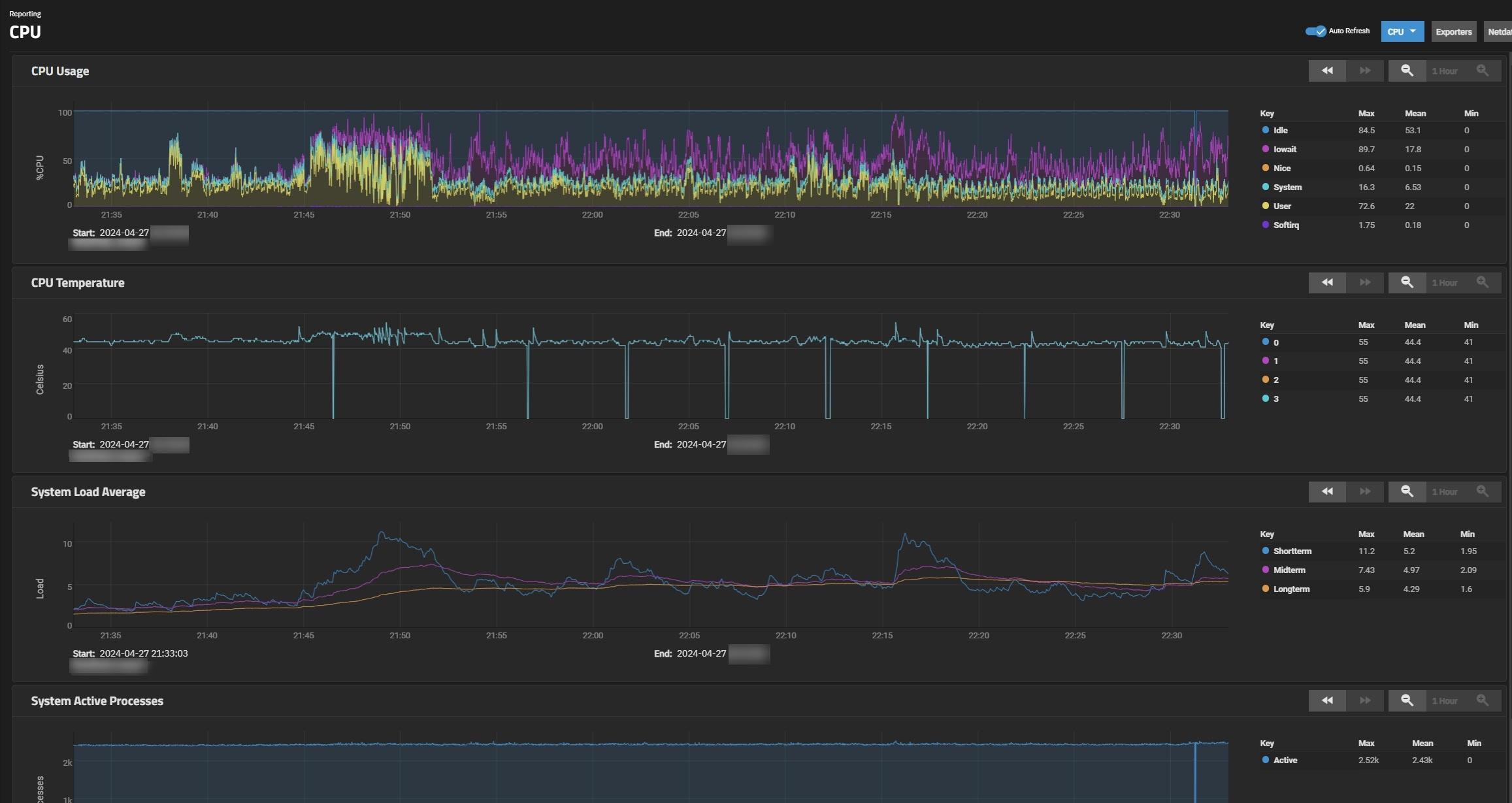Rewind the System Load Average chart
Viewport: 1512px width, 803px height.
click(x=1326, y=491)
